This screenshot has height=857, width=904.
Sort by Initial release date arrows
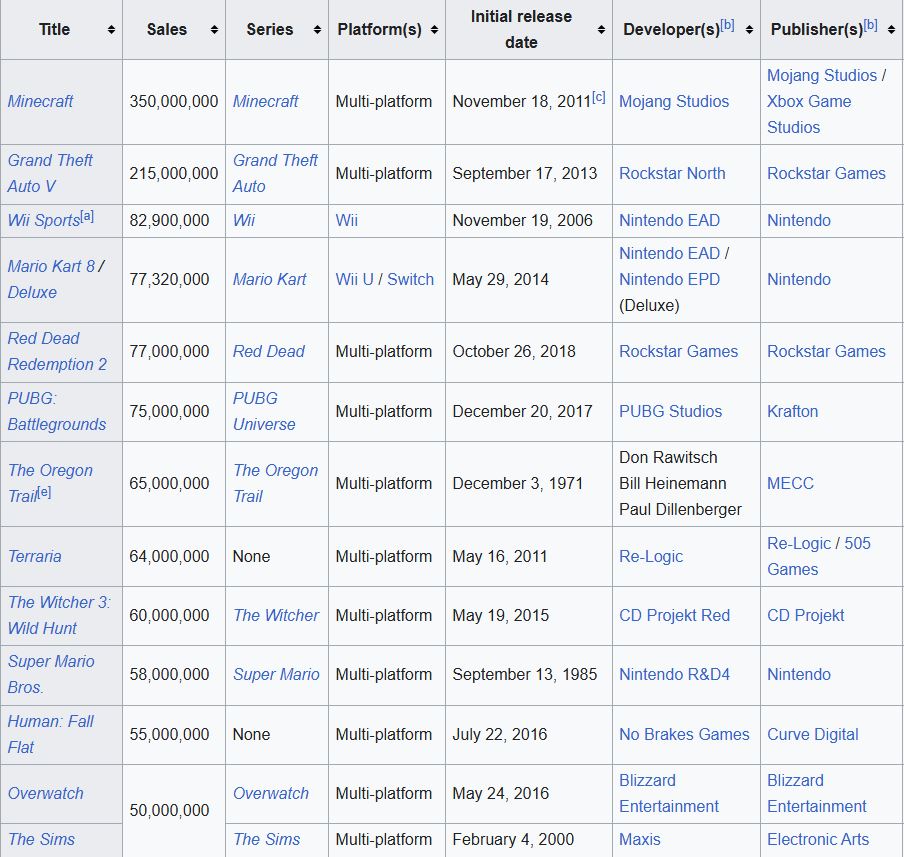(x=601, y=29)
